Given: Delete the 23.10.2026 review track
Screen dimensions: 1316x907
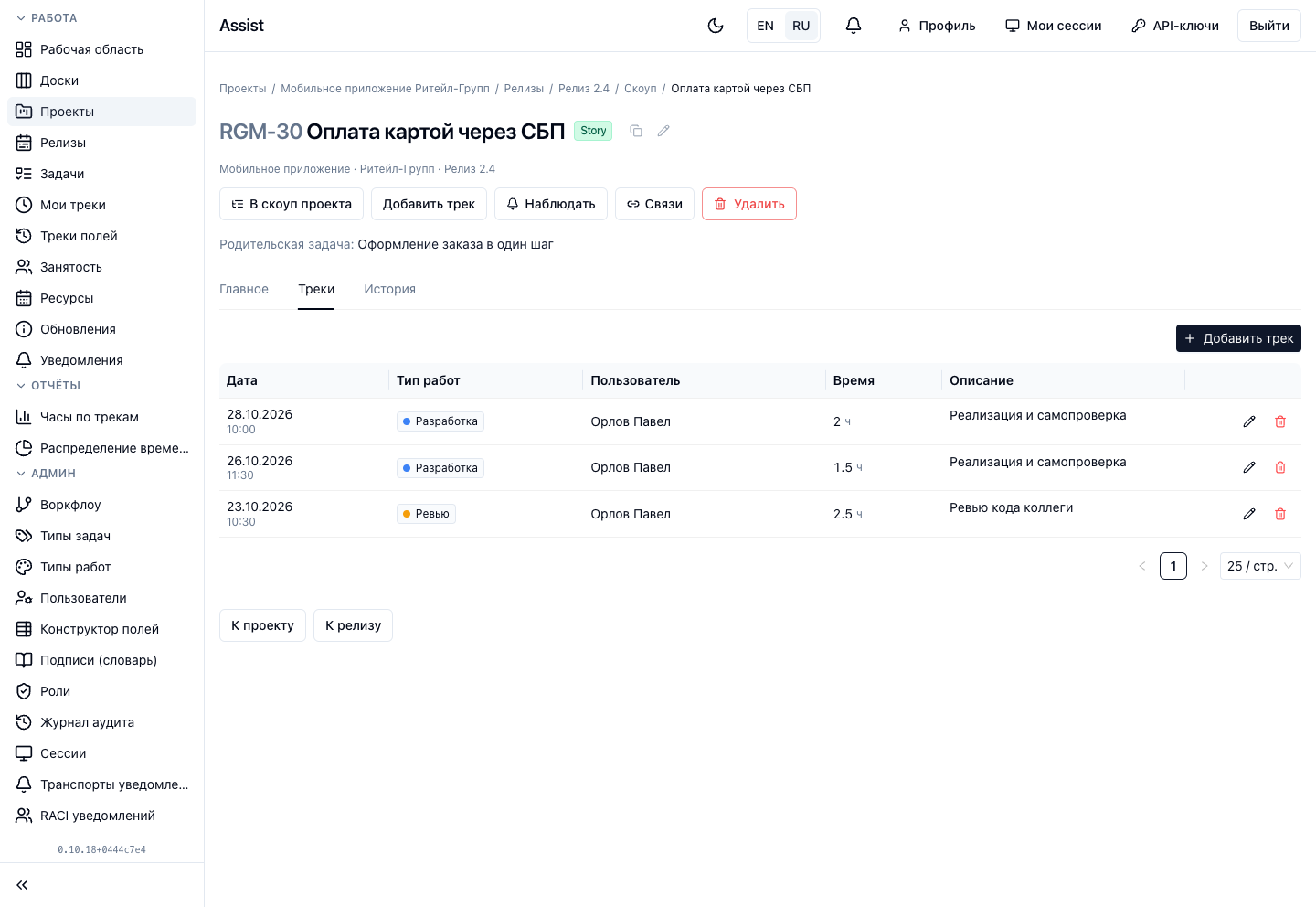Looking at the screenshot, I should [x=1280, y=514].
